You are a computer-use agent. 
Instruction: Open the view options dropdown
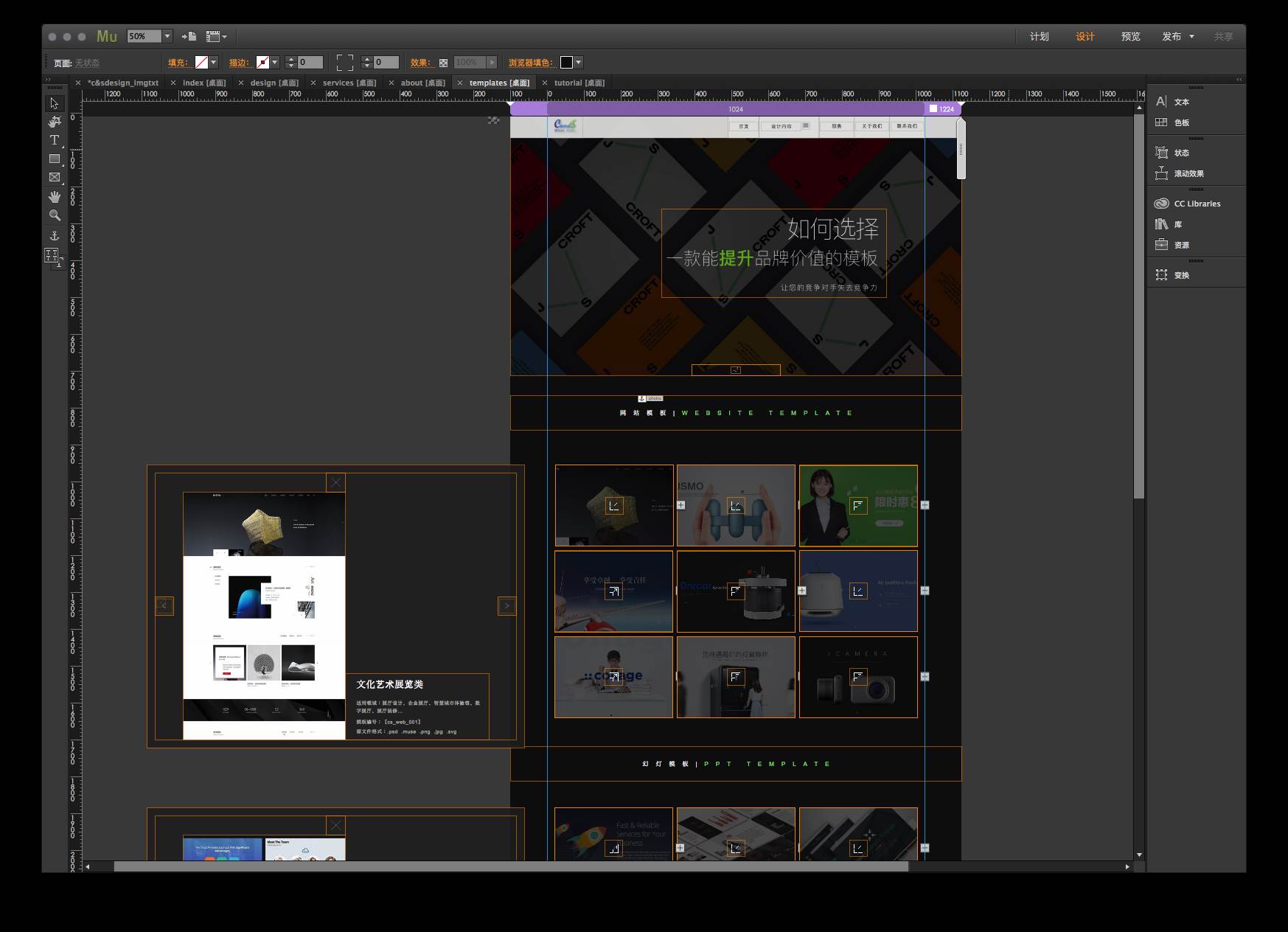pos(217,36)
